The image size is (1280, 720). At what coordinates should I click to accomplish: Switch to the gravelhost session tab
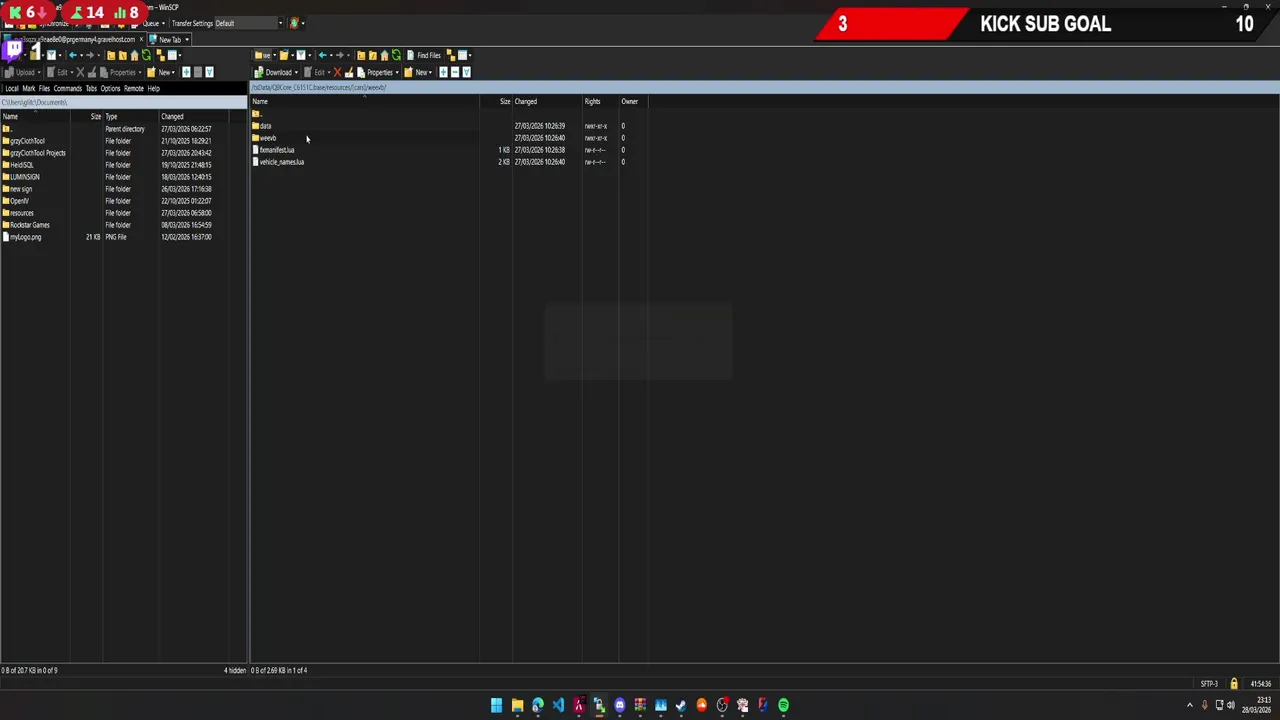coord(75,39)
